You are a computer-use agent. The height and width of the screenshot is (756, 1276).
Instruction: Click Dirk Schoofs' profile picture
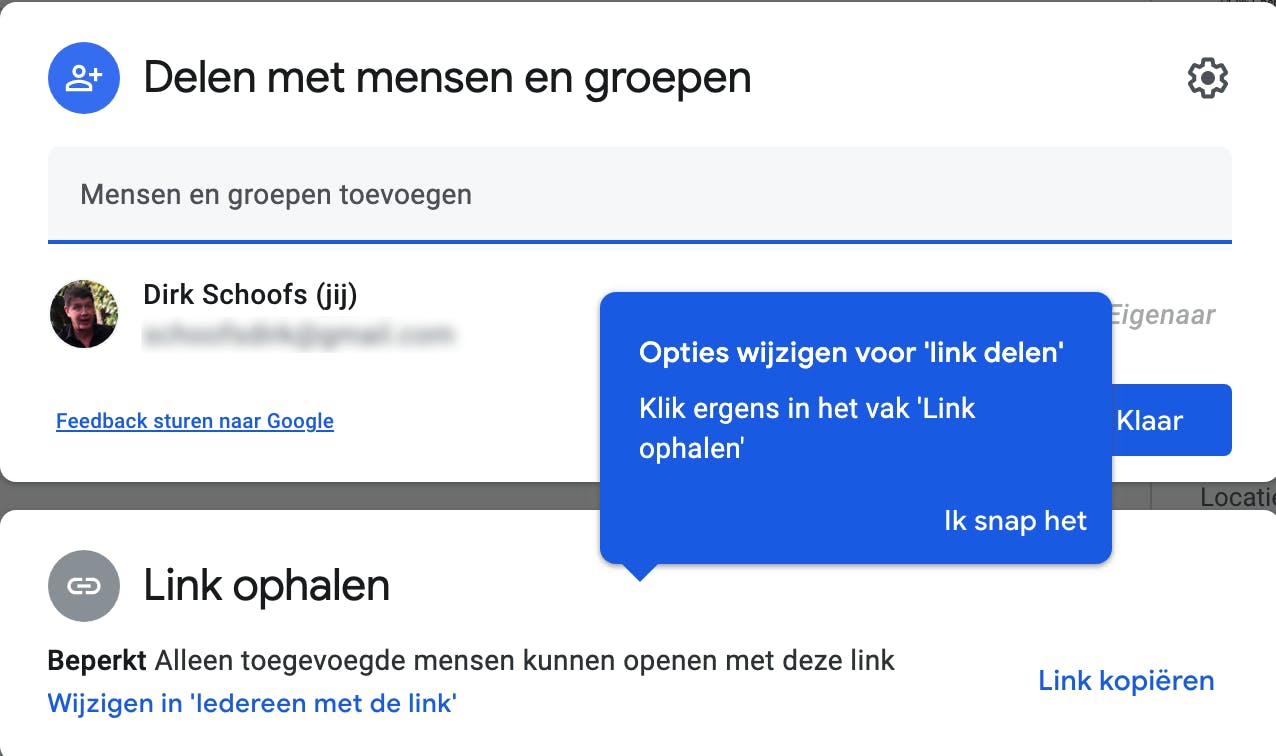point(84,314)
